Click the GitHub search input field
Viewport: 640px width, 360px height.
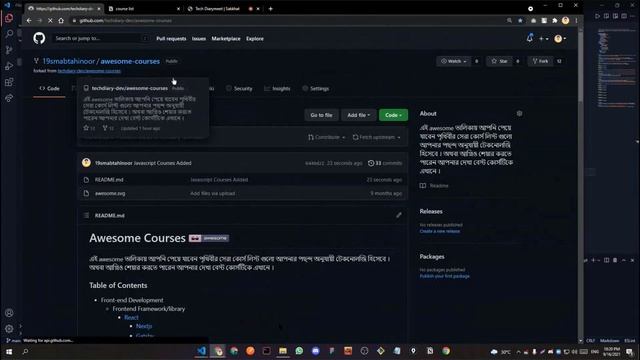pyautogui.click(x=101, y=38)
